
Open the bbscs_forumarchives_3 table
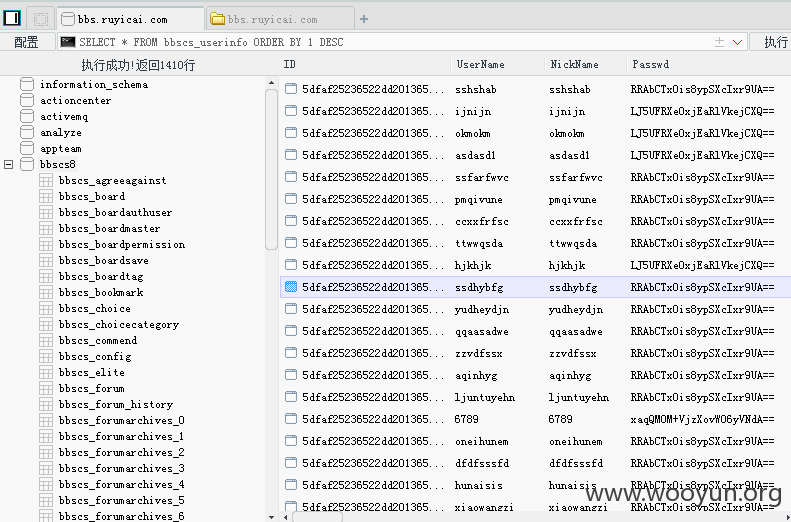point(122,469)
